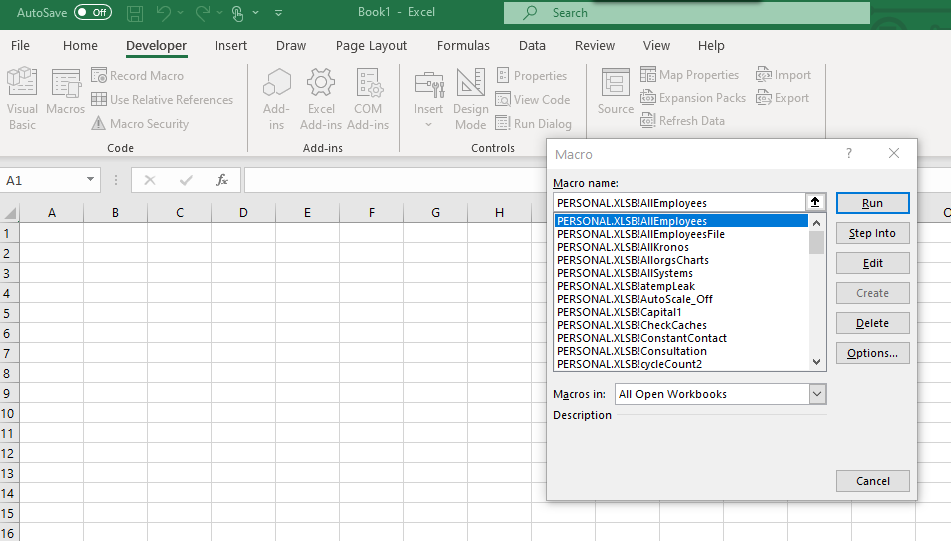Click the Run button

(x=872, y=203)
